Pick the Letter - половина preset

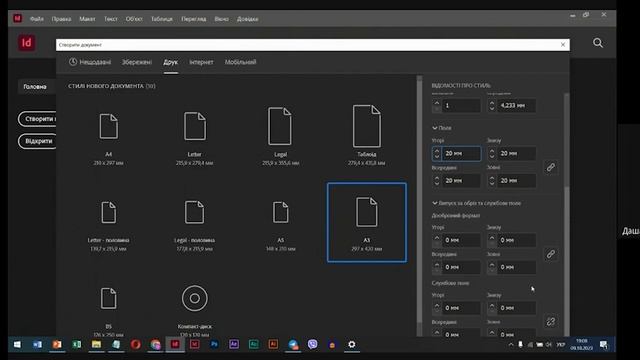109,225
